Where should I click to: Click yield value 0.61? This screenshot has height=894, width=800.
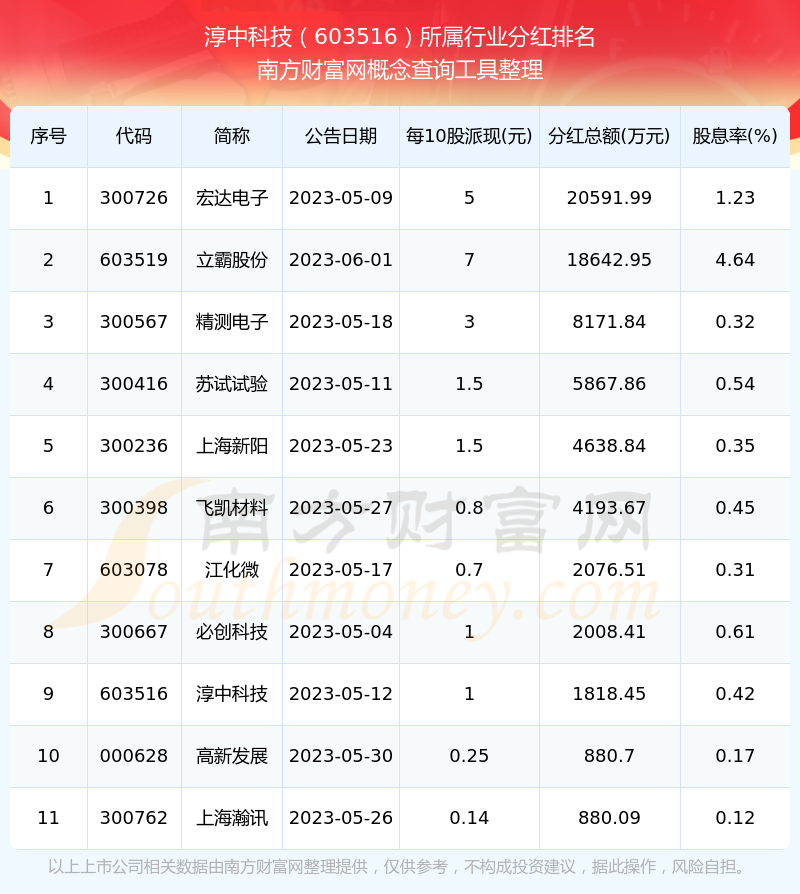pos(735,632)
